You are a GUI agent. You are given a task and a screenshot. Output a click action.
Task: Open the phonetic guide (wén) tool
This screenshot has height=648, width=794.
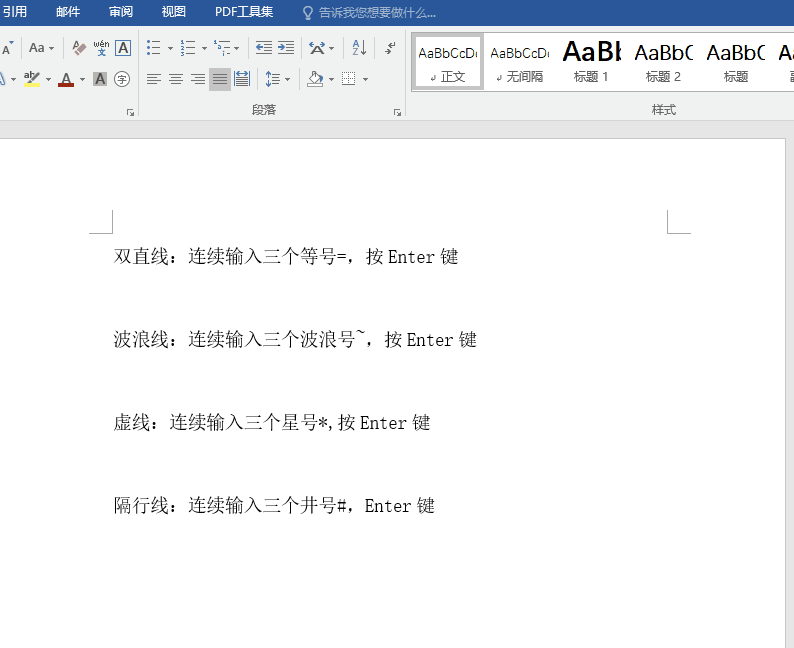(101, 48)
